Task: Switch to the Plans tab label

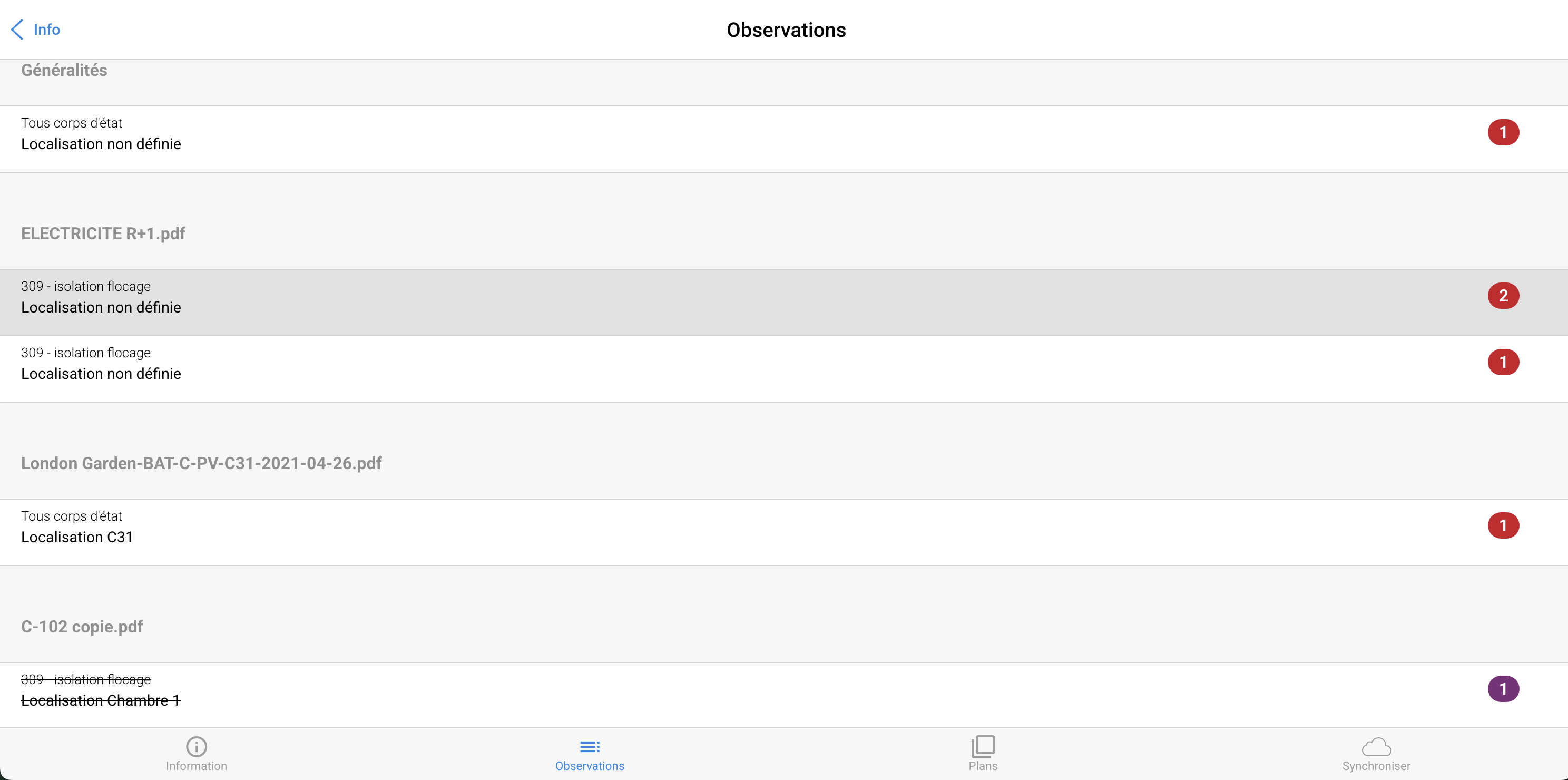Action: (x=983, y=766)
